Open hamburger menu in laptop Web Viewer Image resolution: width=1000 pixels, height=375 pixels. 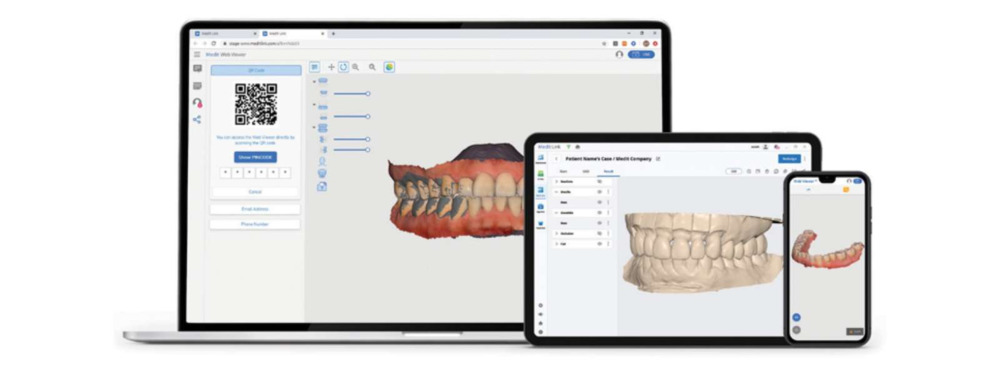(x=197, y=55)
